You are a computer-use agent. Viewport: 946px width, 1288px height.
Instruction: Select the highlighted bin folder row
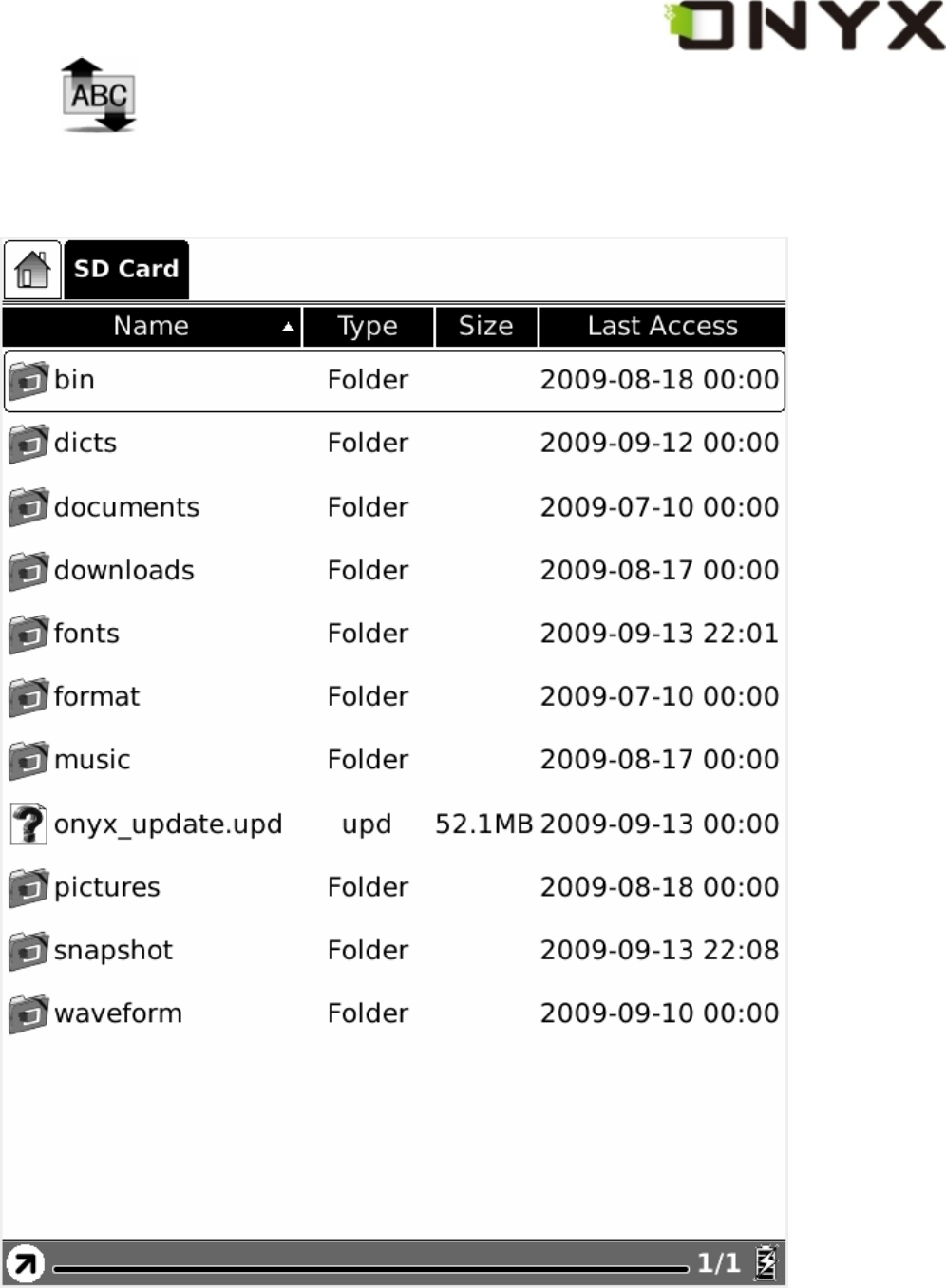pyautogui.click(x=394, y=381)
